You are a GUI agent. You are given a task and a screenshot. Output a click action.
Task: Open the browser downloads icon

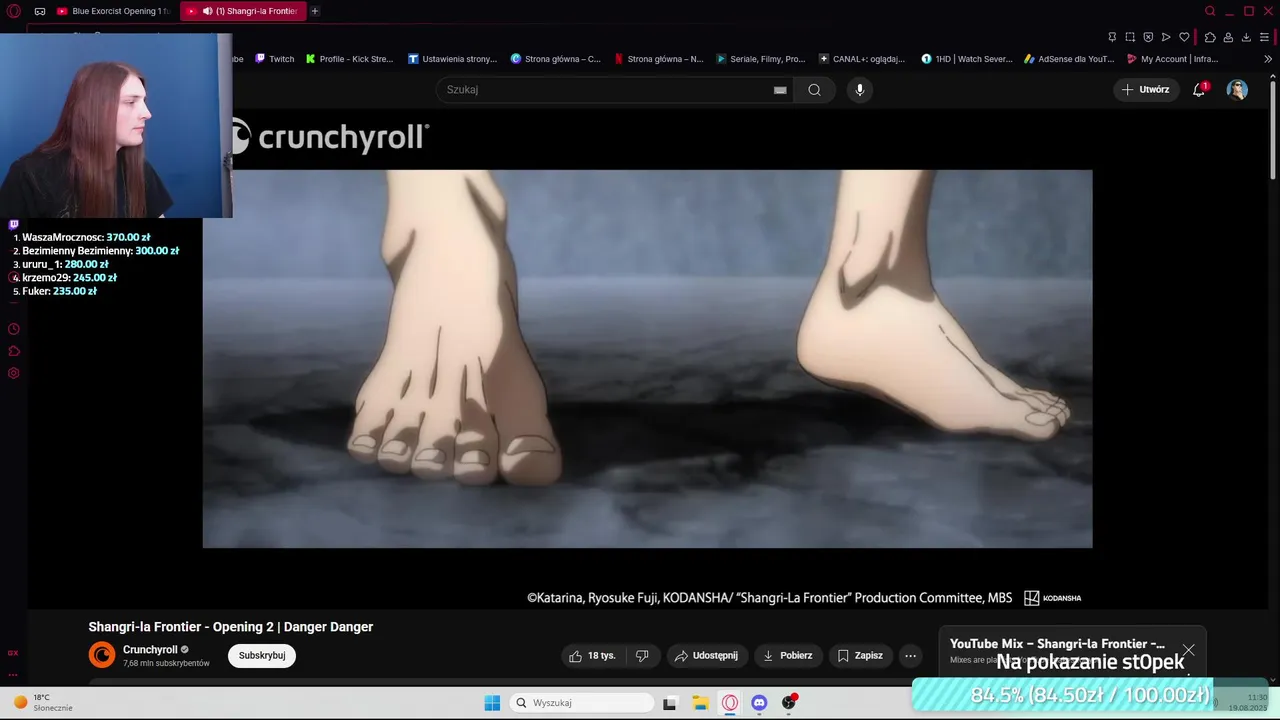pyautogui.click(x=1246, y=37)
